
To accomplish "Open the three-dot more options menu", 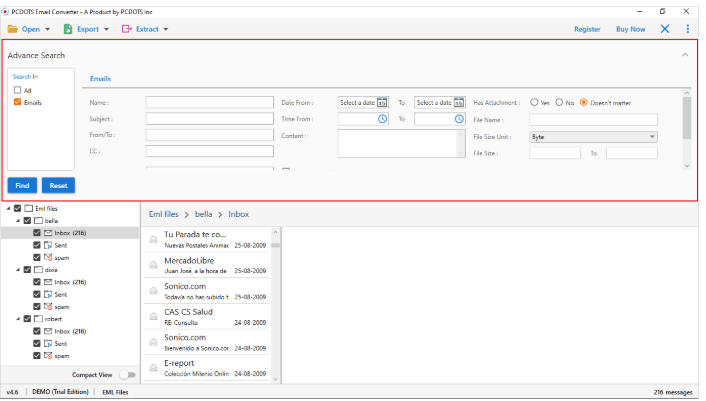I will tap(688, 29).
